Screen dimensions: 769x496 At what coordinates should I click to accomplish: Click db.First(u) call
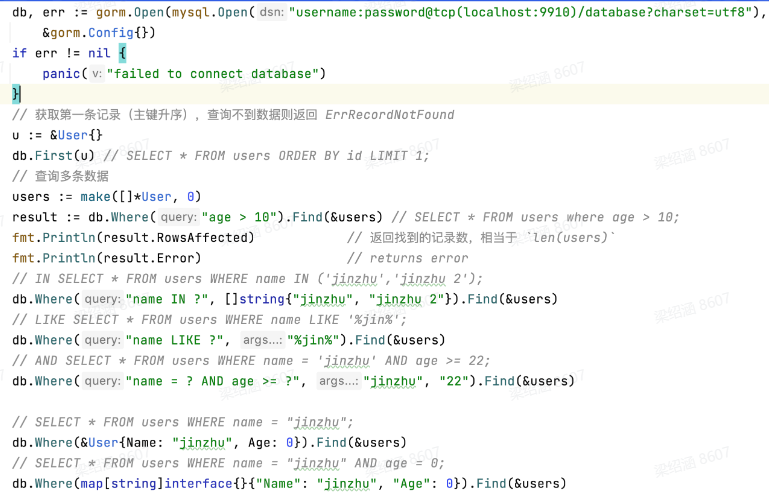pyautogui.click(x=53, y=156)
